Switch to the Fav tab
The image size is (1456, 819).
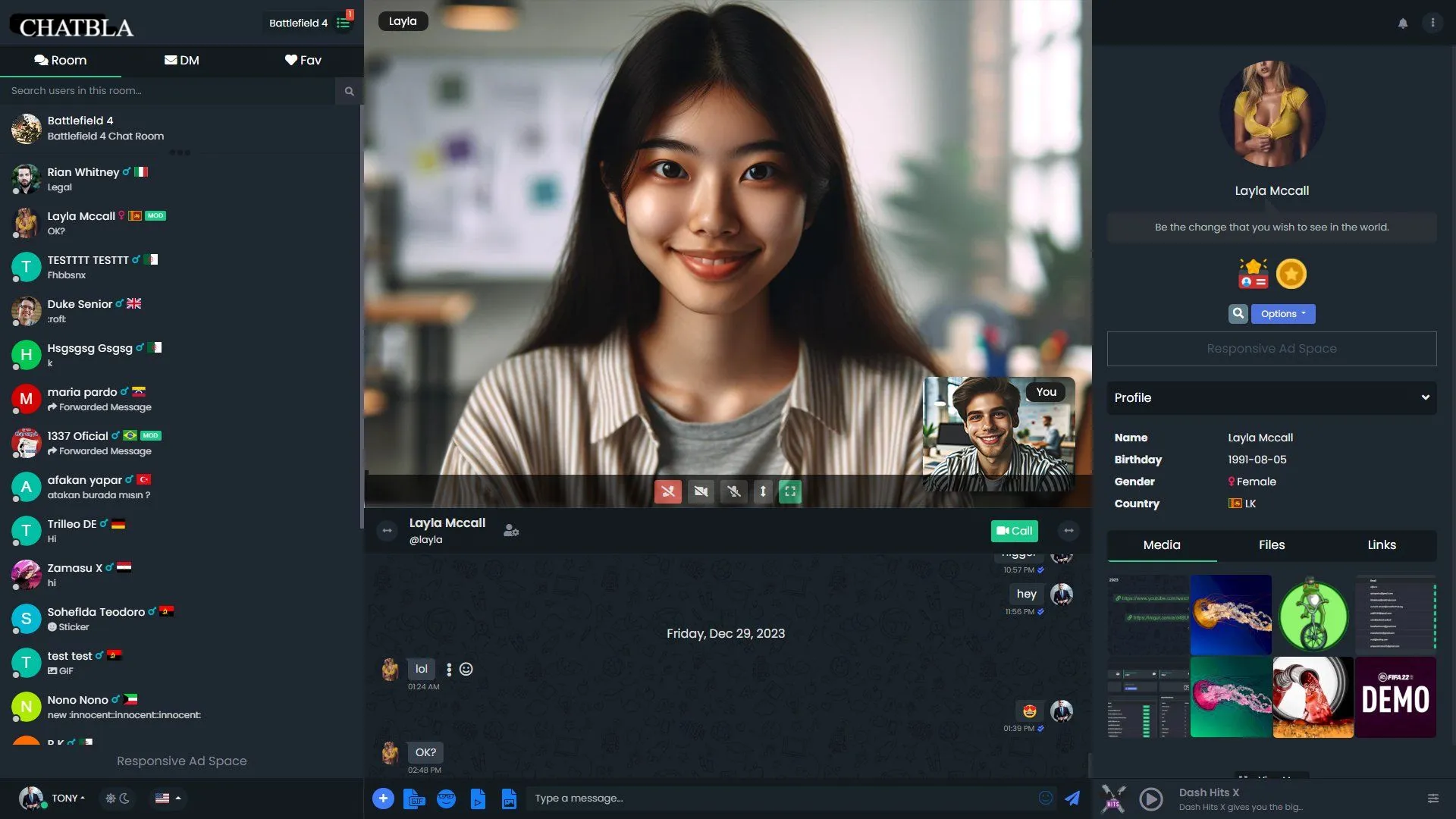(x=303, y=61)
